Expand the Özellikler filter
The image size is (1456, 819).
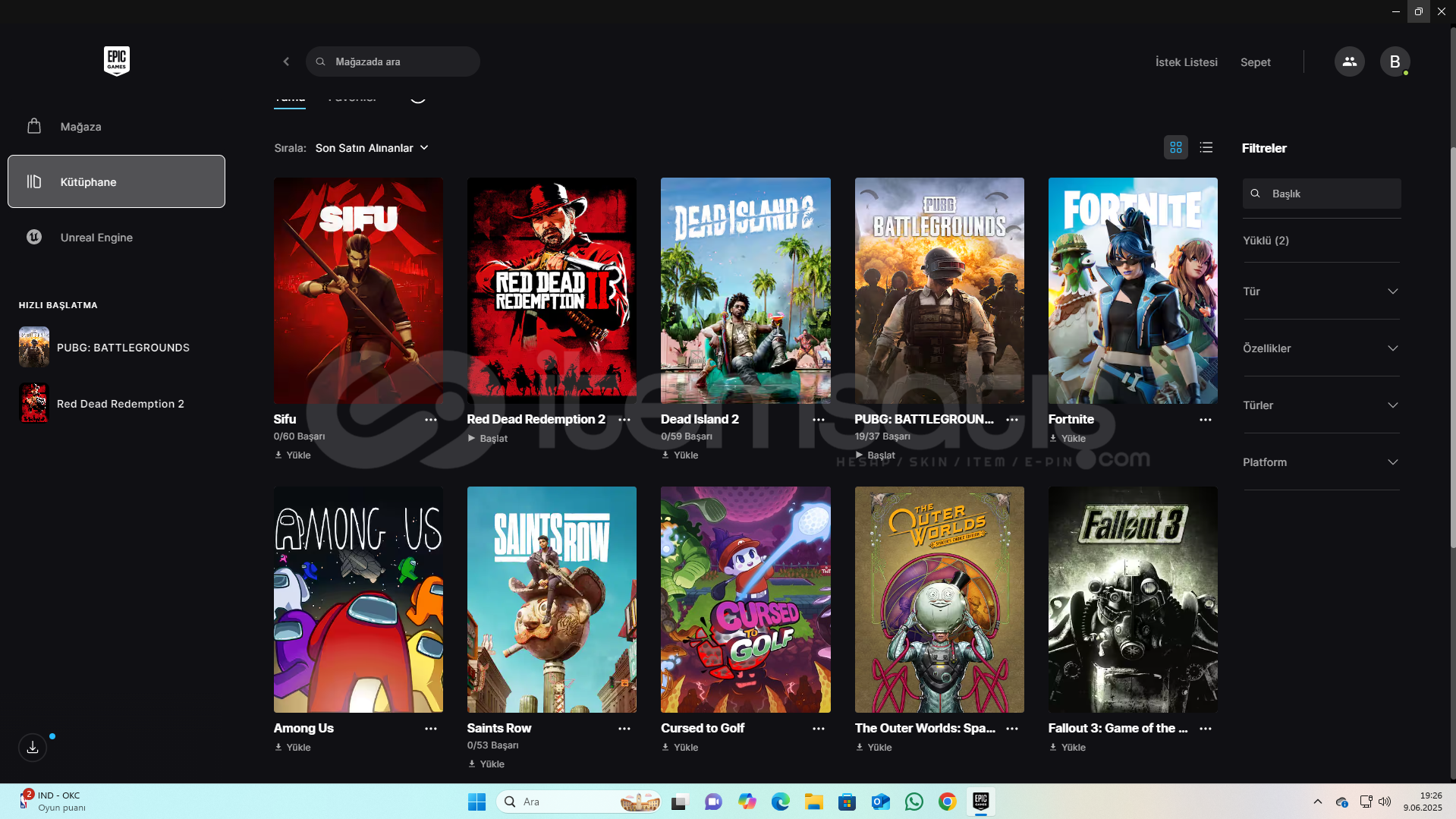pyautogui.click(x=1321, y=348)
